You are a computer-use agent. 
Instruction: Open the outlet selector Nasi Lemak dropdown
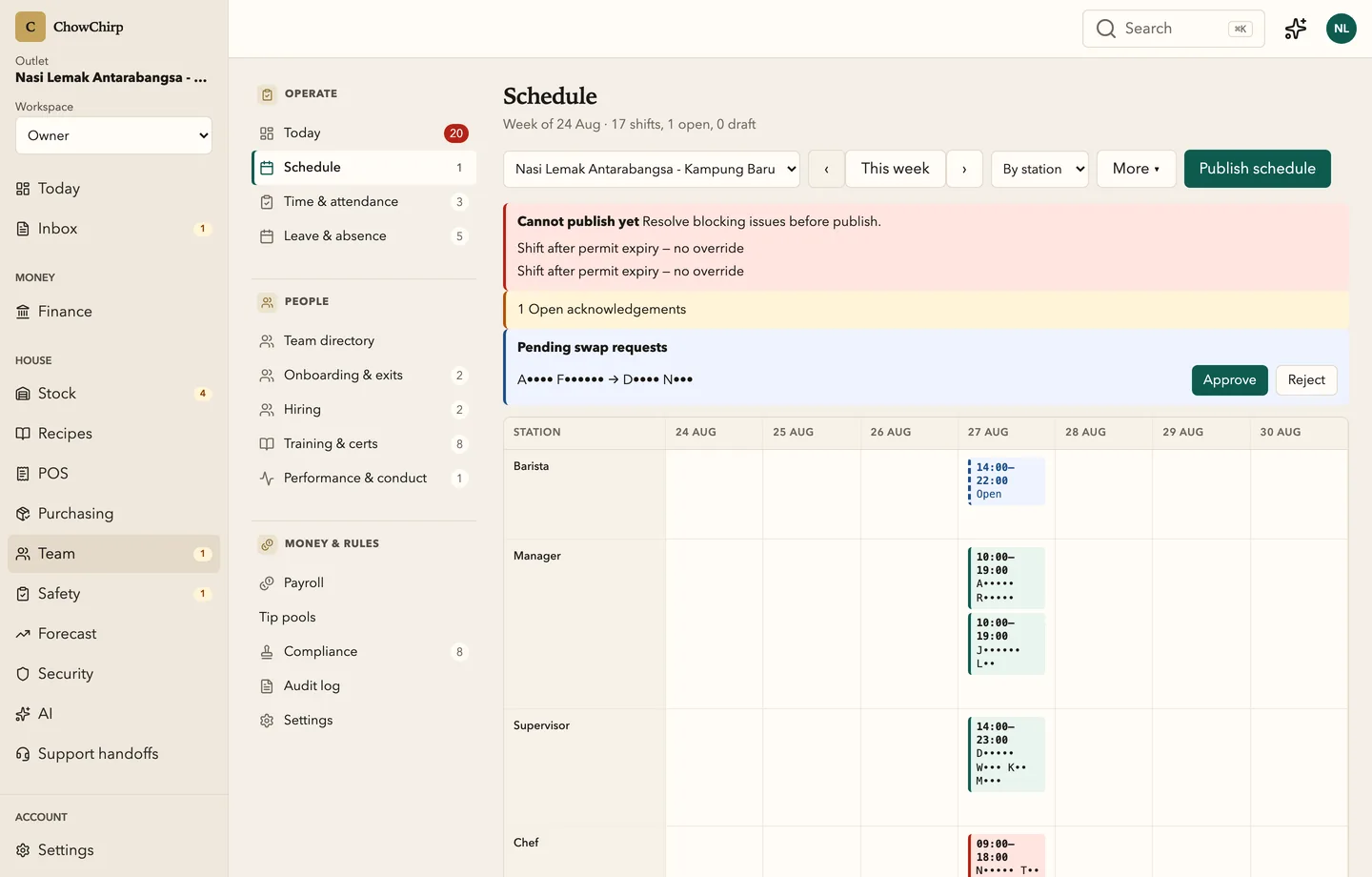[x=652, y=169]
